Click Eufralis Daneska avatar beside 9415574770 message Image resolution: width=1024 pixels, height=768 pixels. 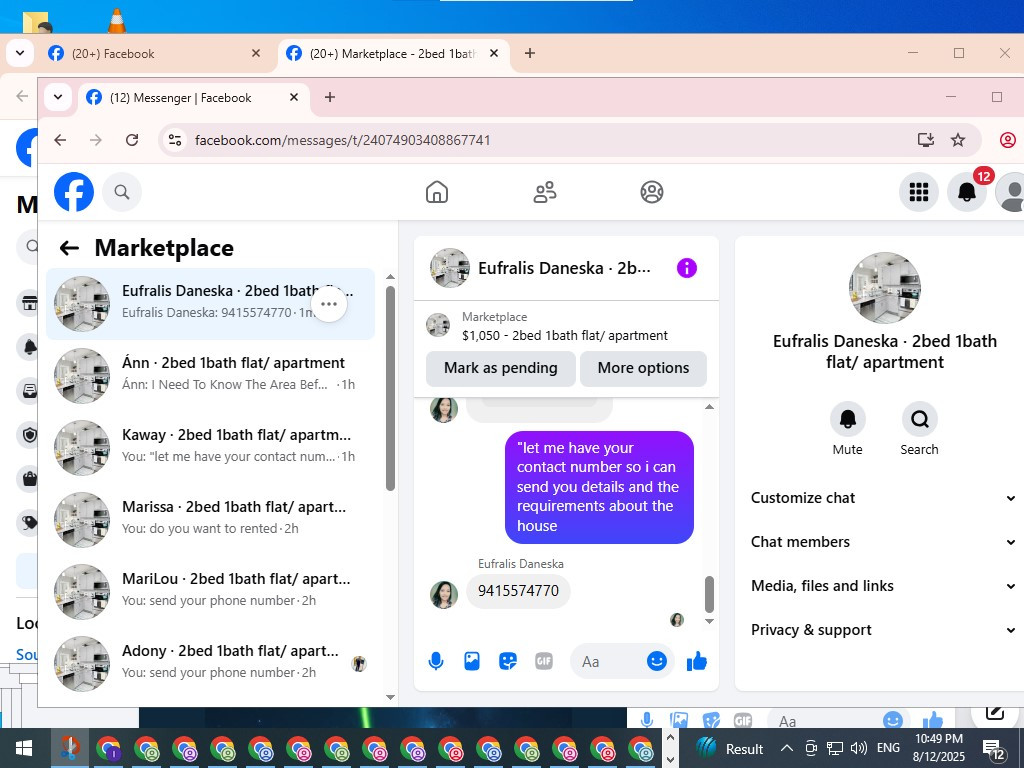pyautogui.click(x=443, y=595)
